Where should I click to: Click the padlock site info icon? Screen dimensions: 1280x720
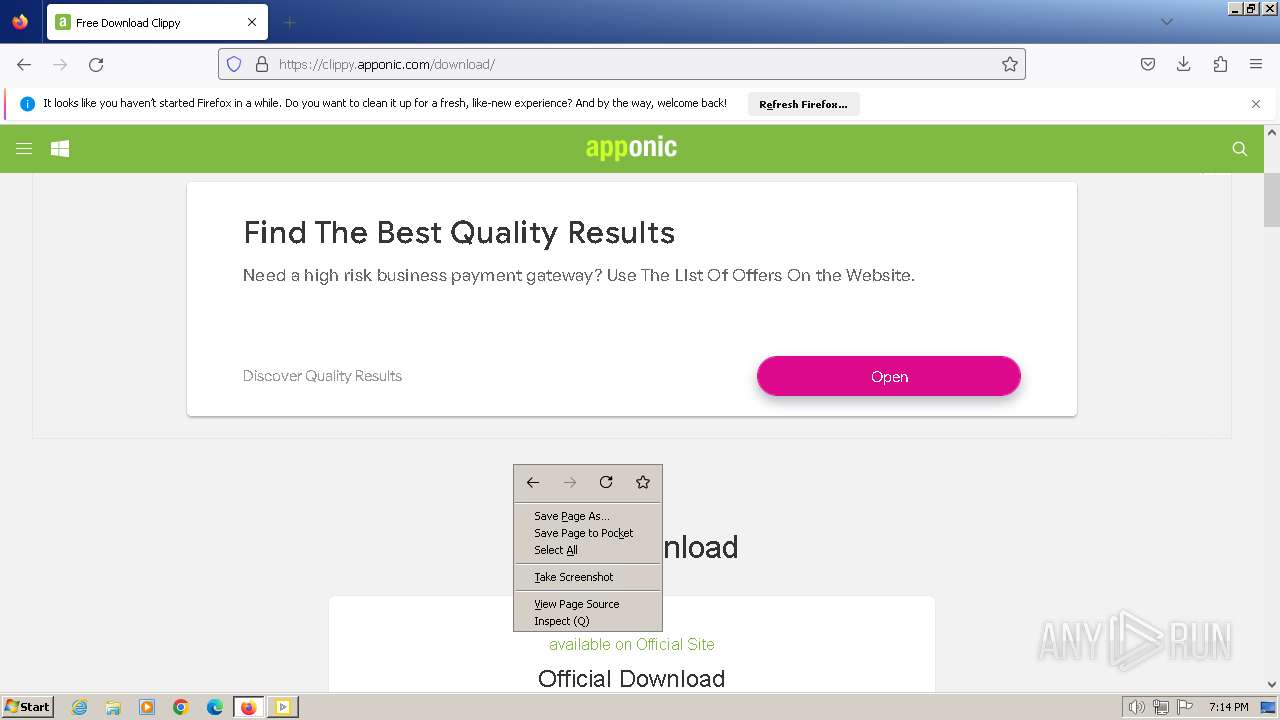pyautogui.click(x=262, y=64)
